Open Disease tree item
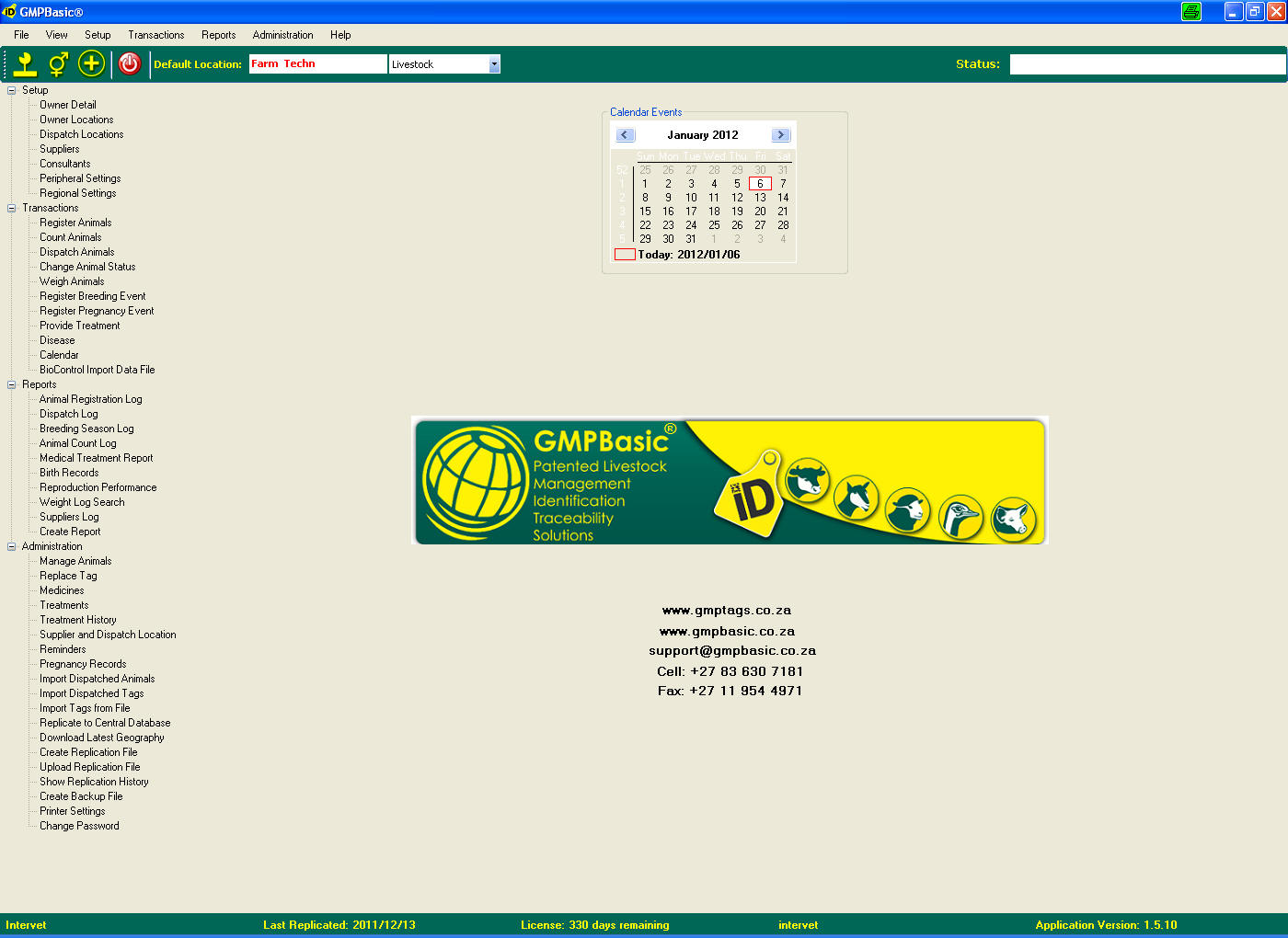 click(57, 340)
